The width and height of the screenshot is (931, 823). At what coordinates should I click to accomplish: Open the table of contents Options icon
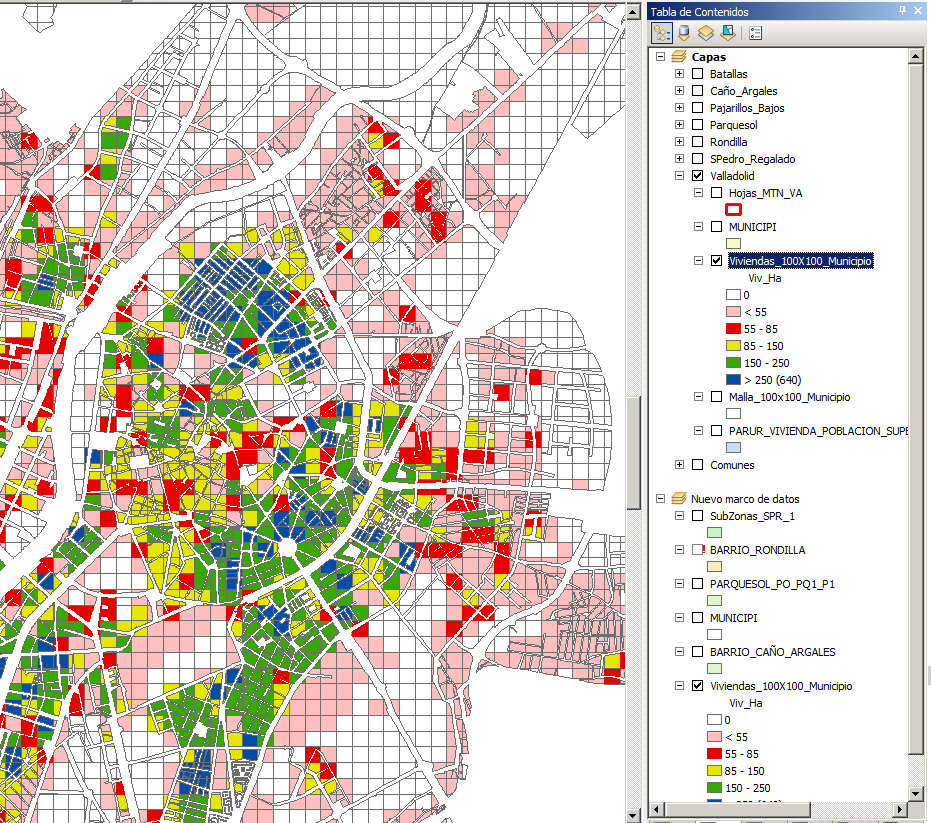point(755,32)
